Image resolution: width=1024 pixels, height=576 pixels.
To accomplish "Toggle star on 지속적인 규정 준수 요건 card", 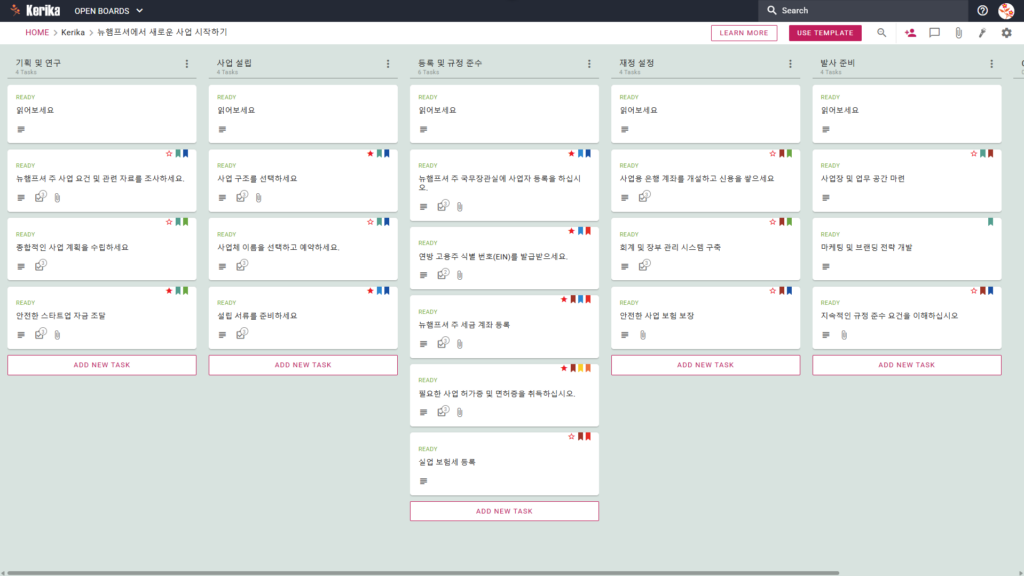I will [974, 291].
